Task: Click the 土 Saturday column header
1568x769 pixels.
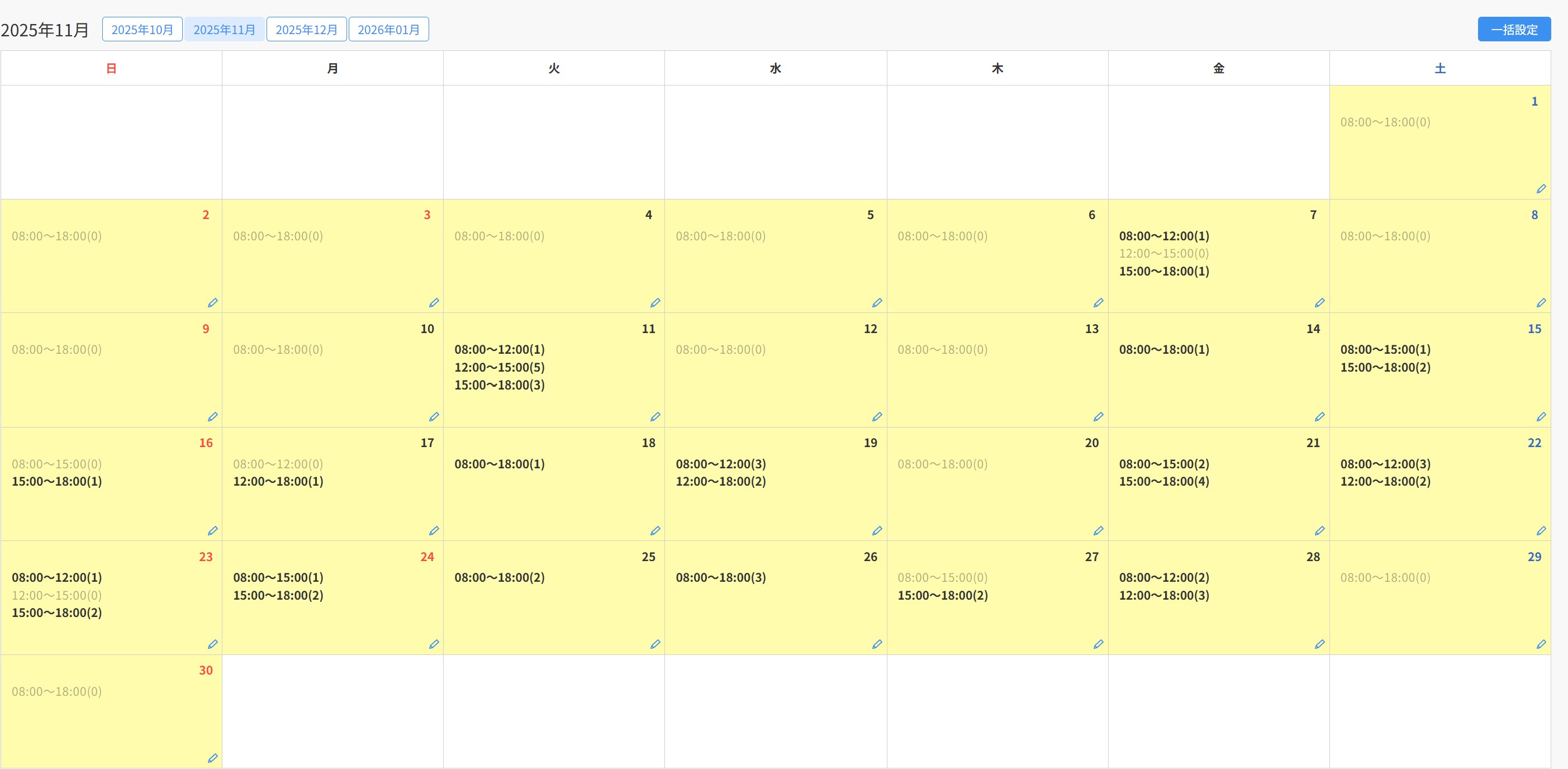Action: 1439,68
